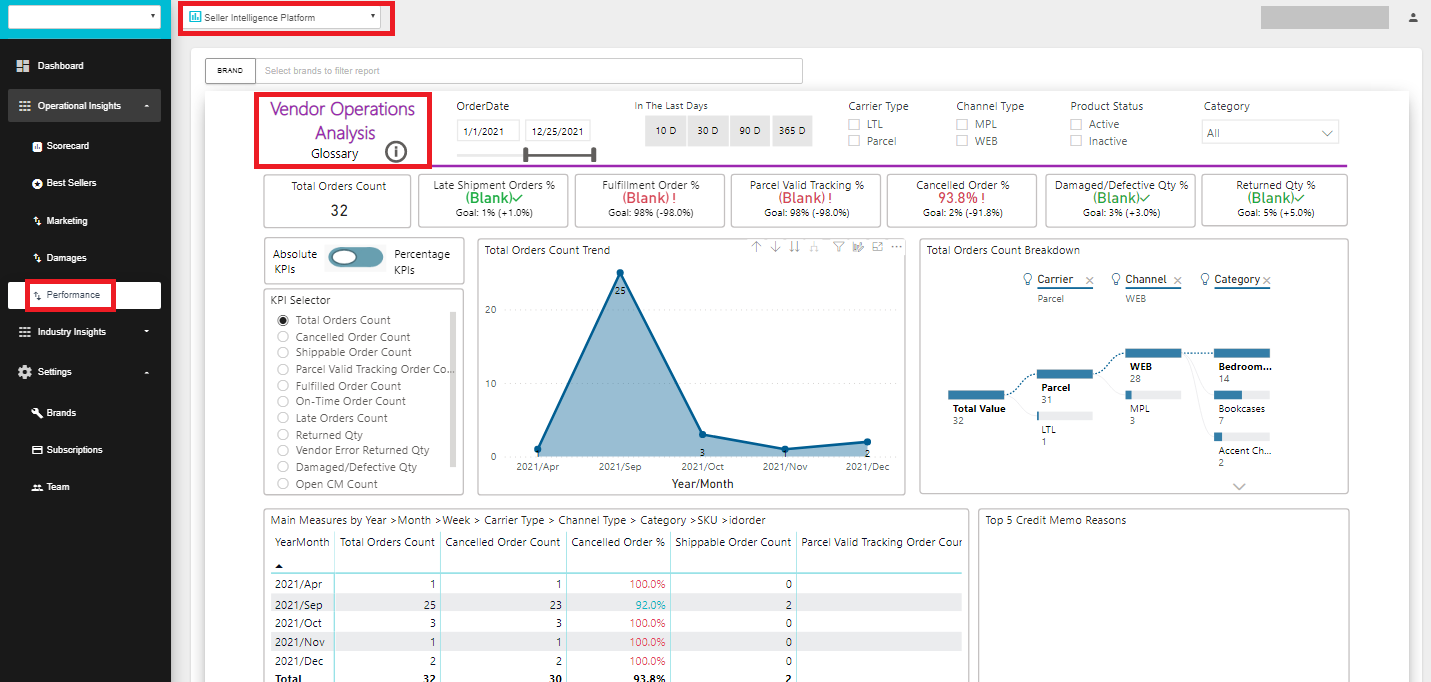Viewport: 1431px width, 682px height.
Task: Click drill up arrow in chart toolbar
Action: tap(756, 247)
